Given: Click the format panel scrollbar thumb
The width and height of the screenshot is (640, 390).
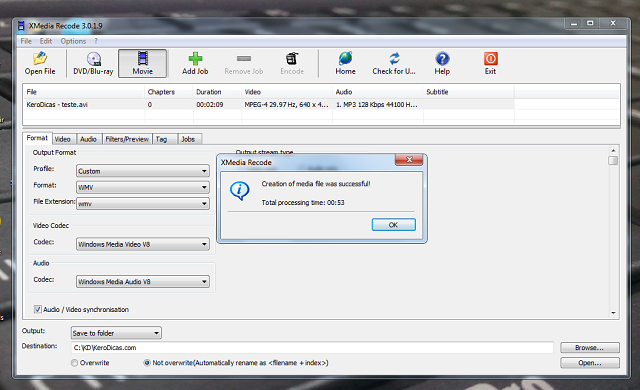Looking at the screenshot, I should click(x=613, y=160).
